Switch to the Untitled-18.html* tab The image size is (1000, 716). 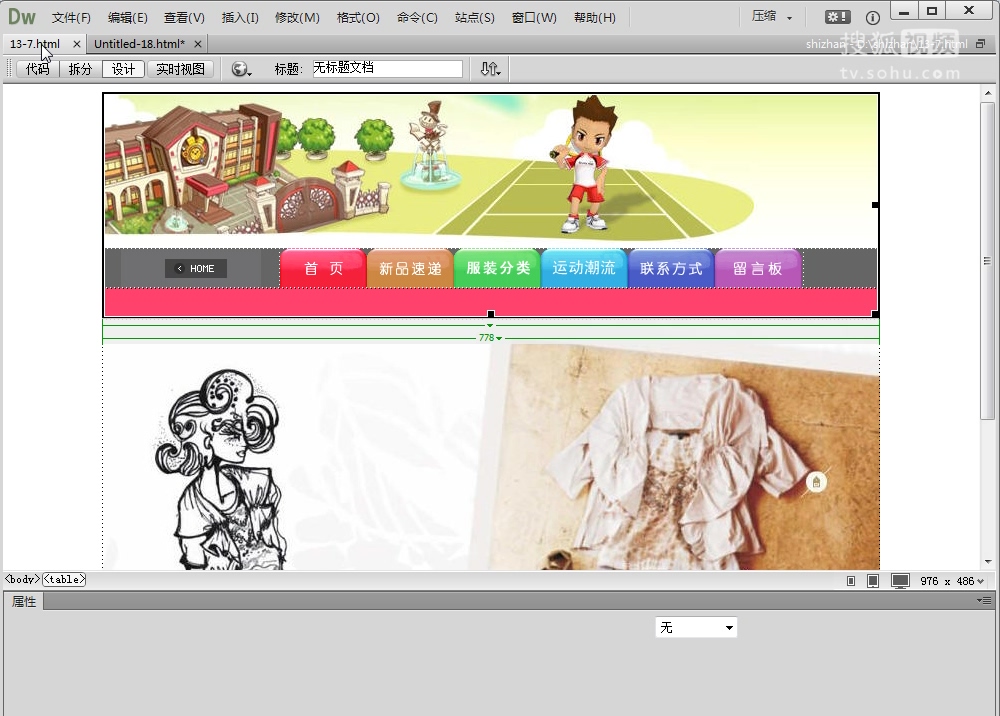(x=140, y=44)
